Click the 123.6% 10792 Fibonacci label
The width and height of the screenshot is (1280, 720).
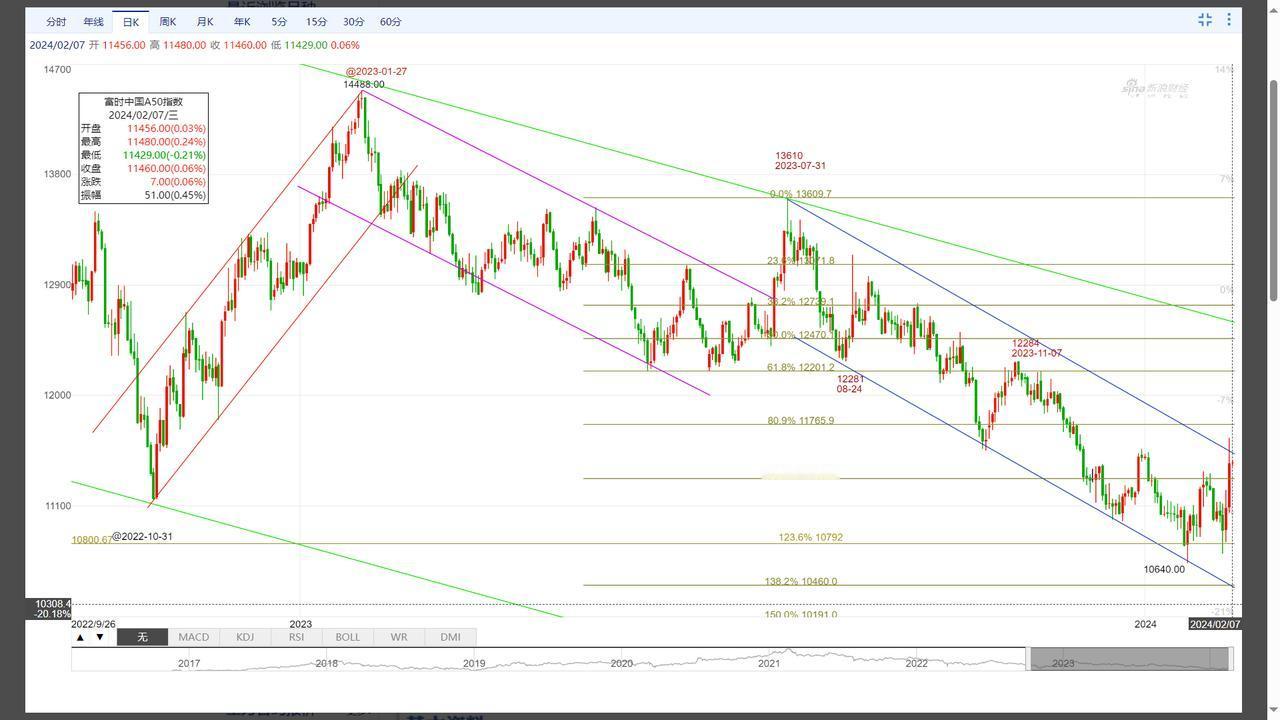click(810, 538)
